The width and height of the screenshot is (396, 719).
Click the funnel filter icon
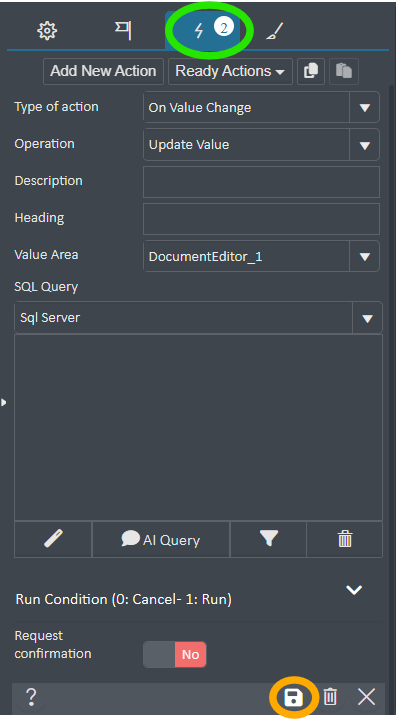pyautogui.click(x=269, y=539)
